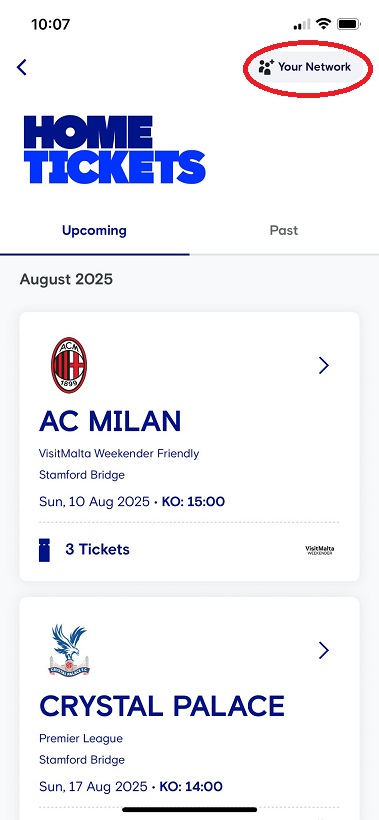Image resolution: width=379 pixels, height=820 pixels.
Task: Open the AC MILAN match title
Action: pos(110,422)
